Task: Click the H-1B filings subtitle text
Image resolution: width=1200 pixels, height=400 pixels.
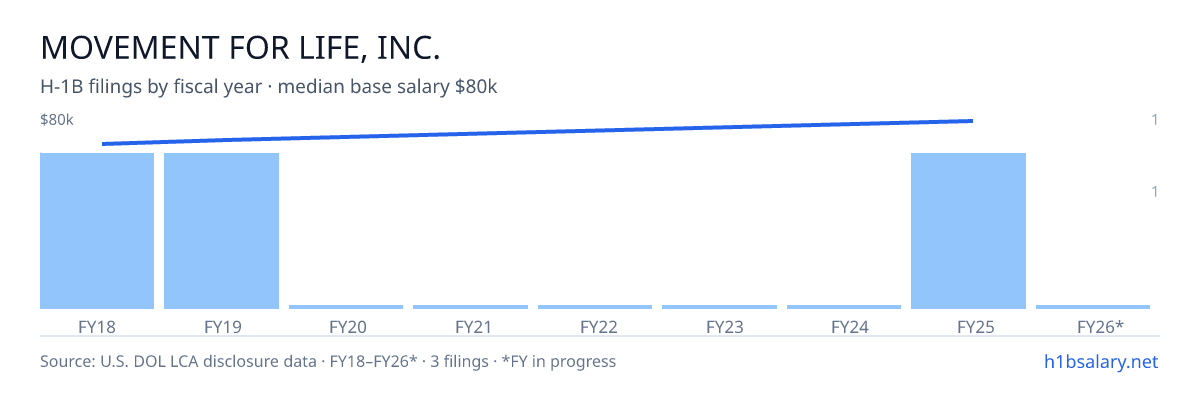Action: coord(269,87)
